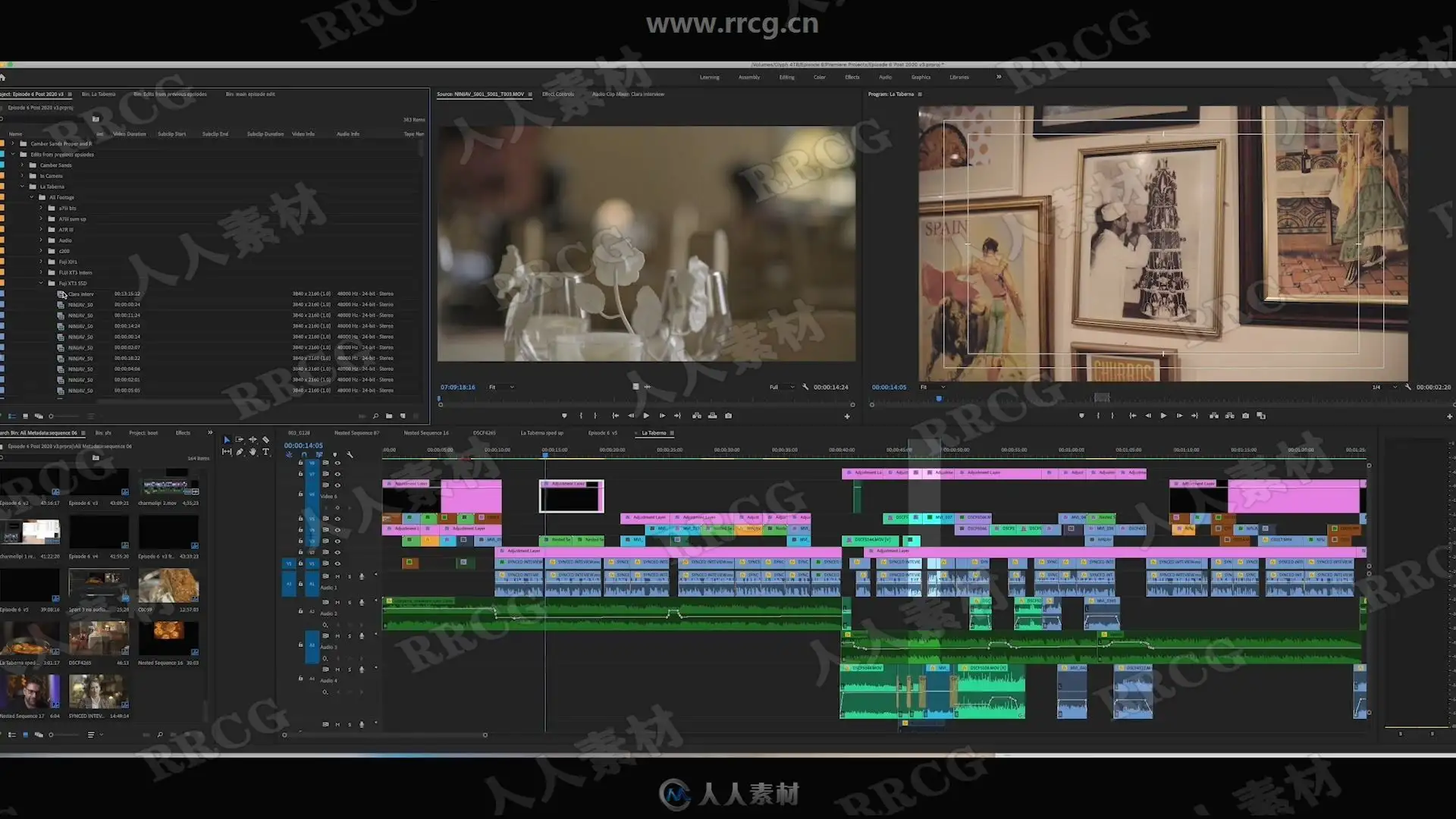Viewport: 1456px width, 819px height.
Task: Mute the Audio 1 track
Action: pos(337,576)
